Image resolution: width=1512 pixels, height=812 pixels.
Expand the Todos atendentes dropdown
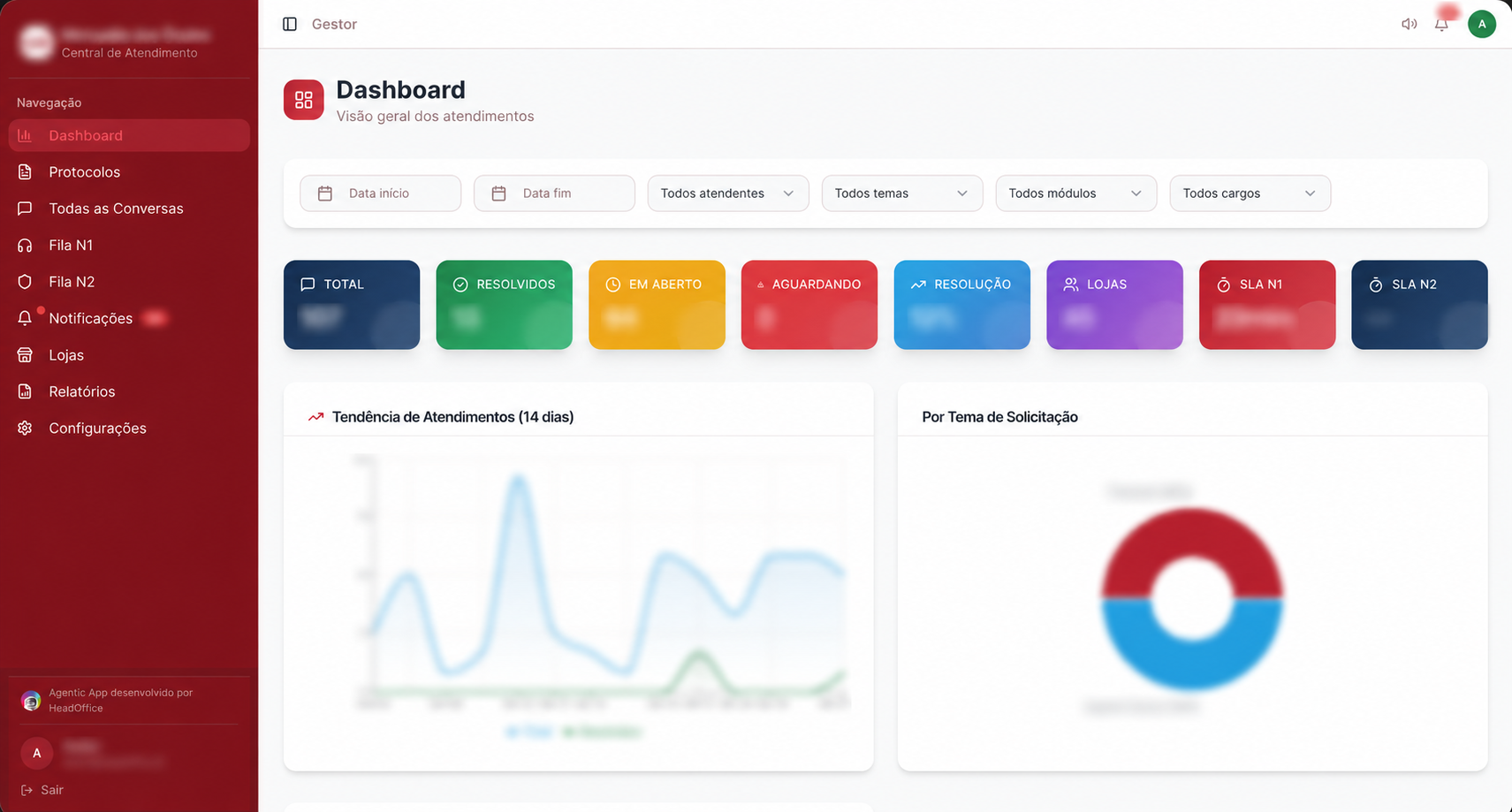728,194
